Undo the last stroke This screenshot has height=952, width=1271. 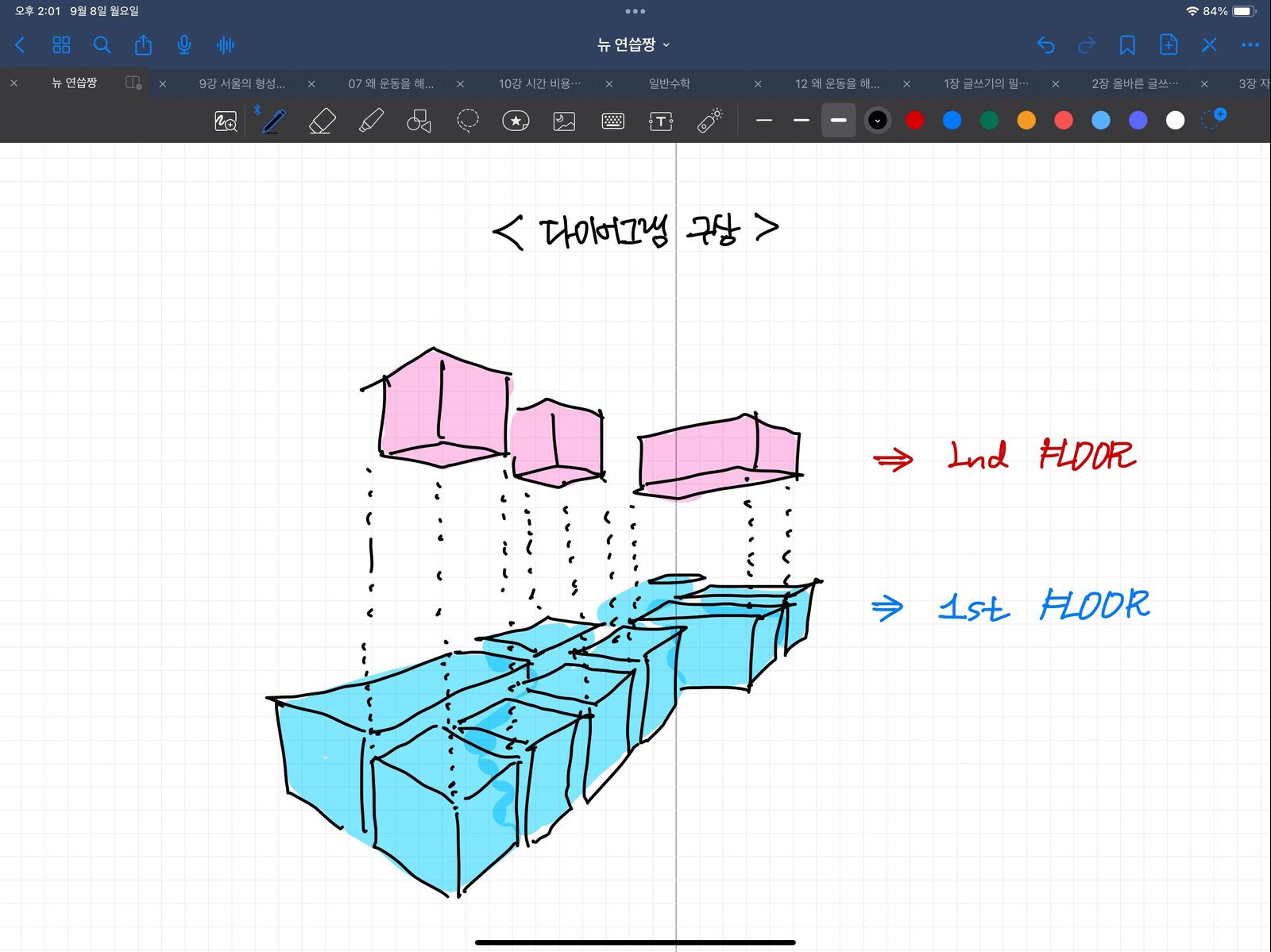(x=1045, y=45)
